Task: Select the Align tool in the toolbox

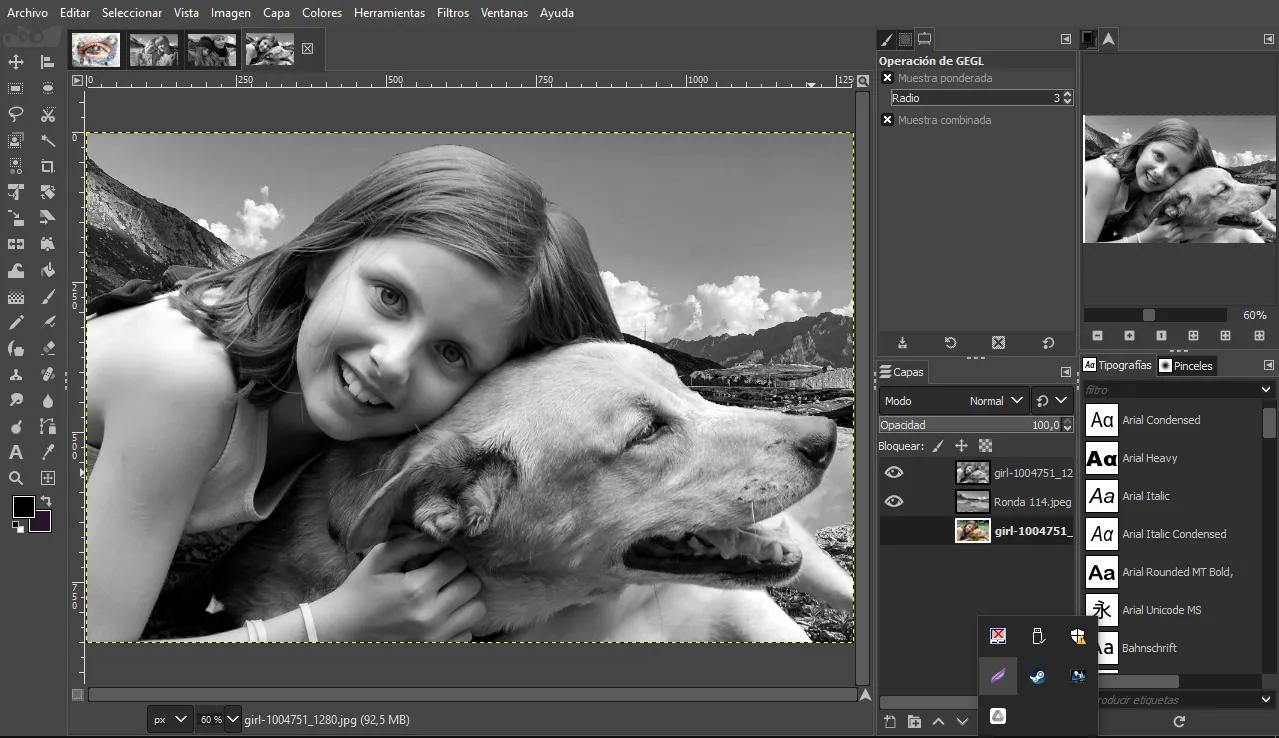Action: click(48, 62)
